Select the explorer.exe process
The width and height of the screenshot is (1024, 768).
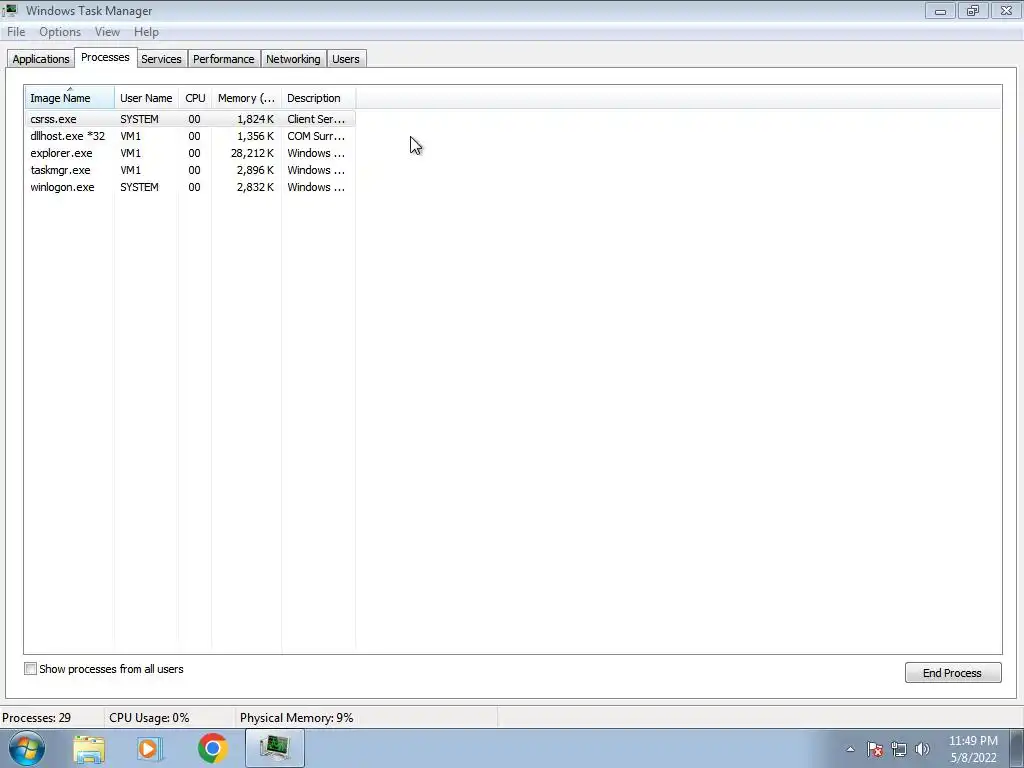tap(190, 153)
